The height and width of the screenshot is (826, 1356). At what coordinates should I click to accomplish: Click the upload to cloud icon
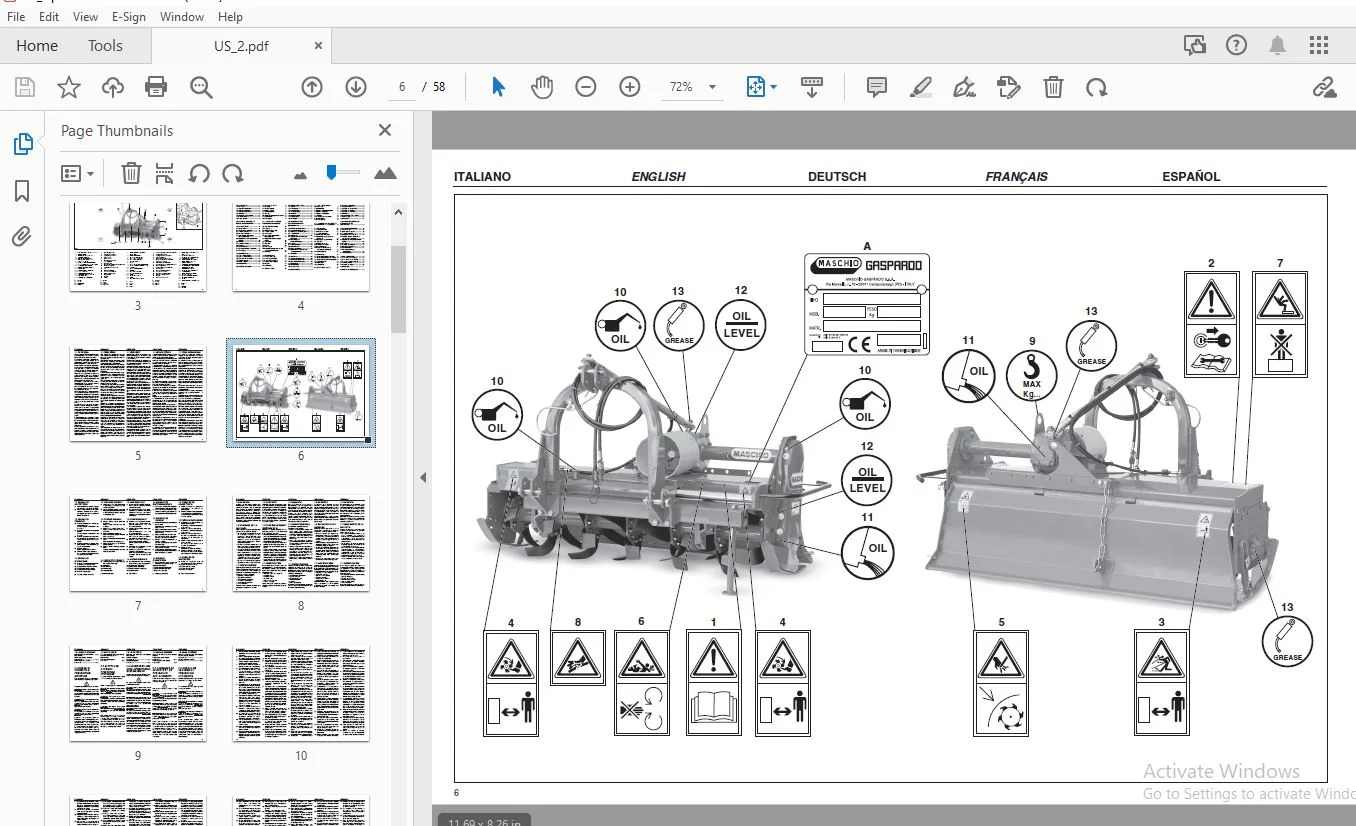[x=113, y=87]
